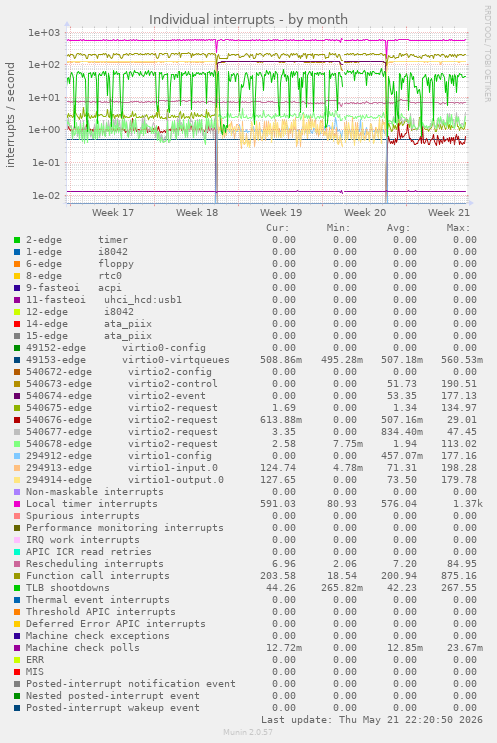This screenshot has width=497, height=743.
Task: Click the RRDTOOL / TOBI OETIKER vertical watermark
Action: pyautogui.click(x=488, y=53)
